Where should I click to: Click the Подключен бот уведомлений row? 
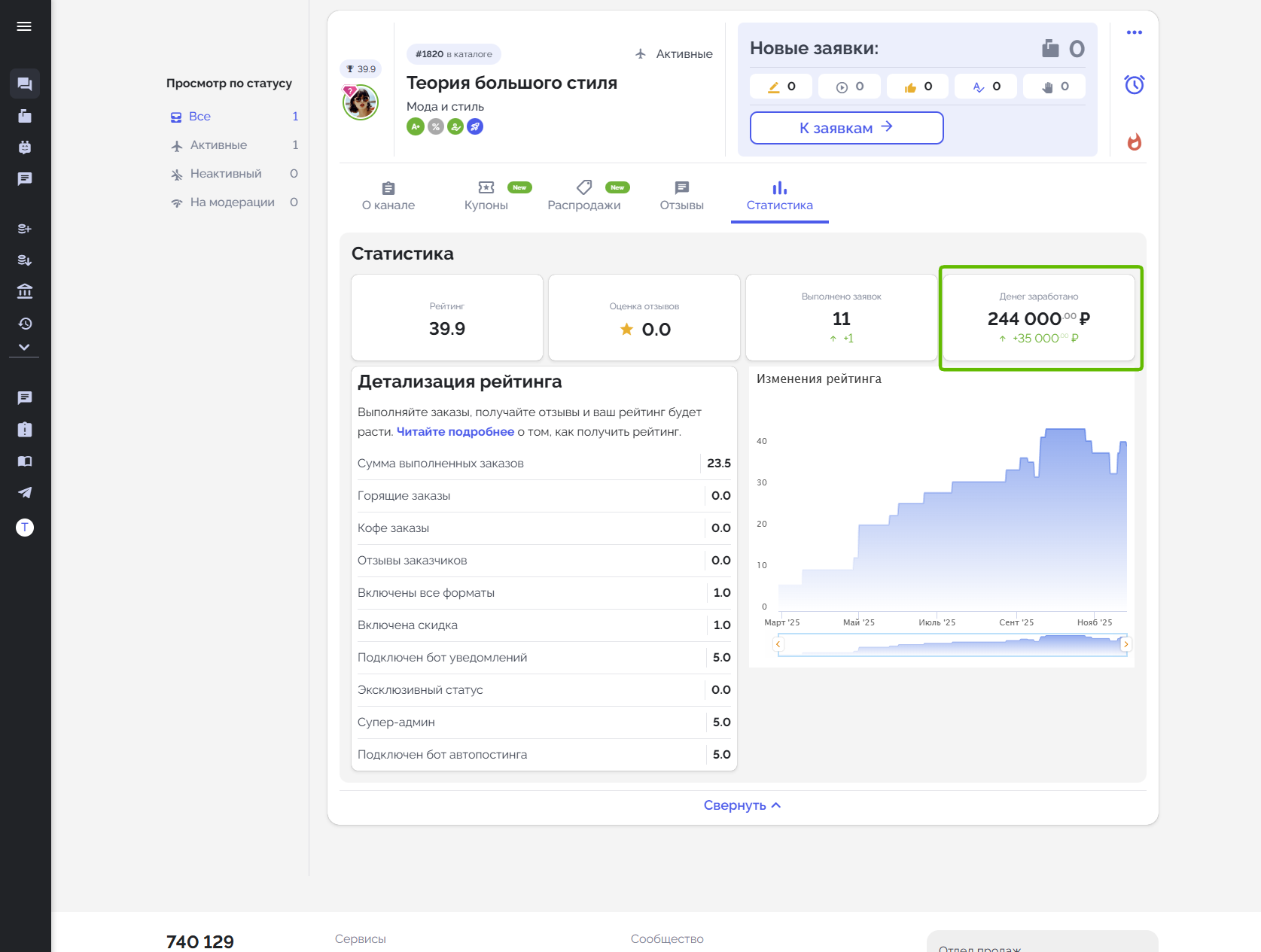point(544,658)
